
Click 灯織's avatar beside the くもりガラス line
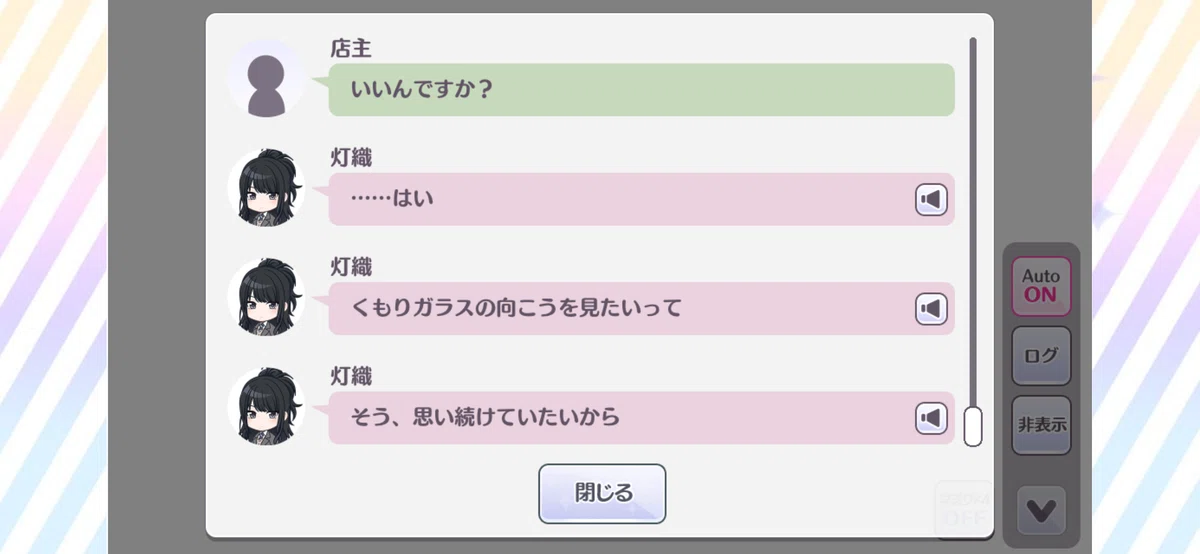point(266,297)
